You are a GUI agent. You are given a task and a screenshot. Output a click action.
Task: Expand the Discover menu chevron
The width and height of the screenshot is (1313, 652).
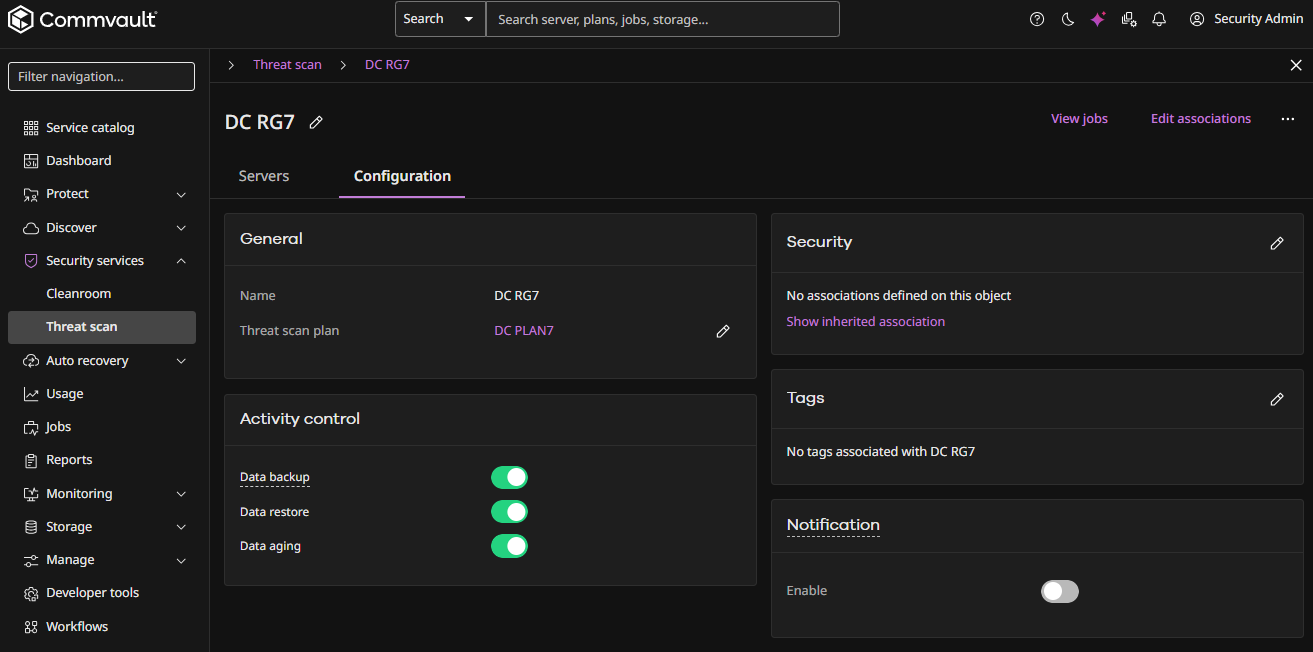(x=181, y=228)
